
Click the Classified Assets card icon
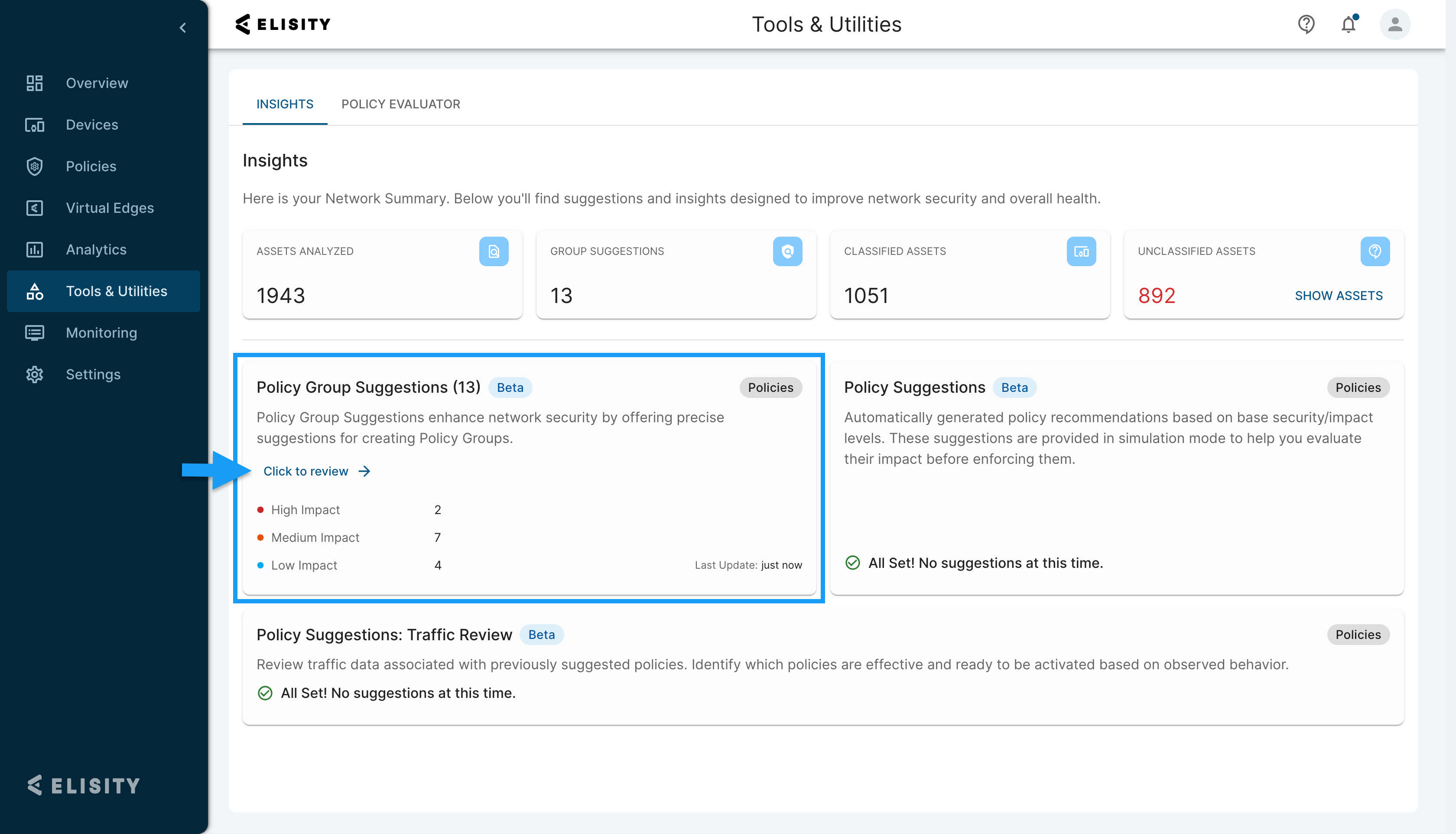[x=1081, y=251]
